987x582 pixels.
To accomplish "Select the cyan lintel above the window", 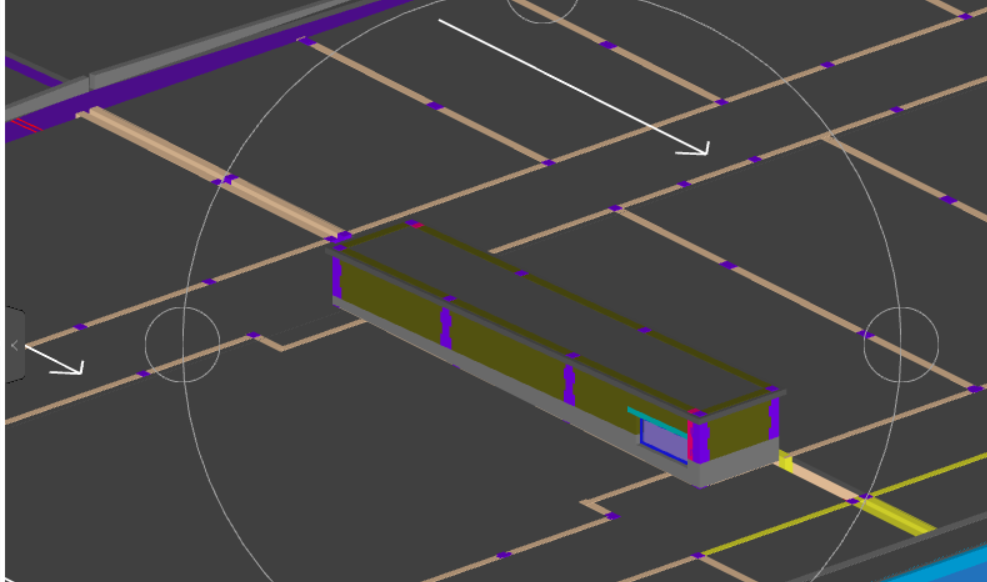I will point(657,422).
